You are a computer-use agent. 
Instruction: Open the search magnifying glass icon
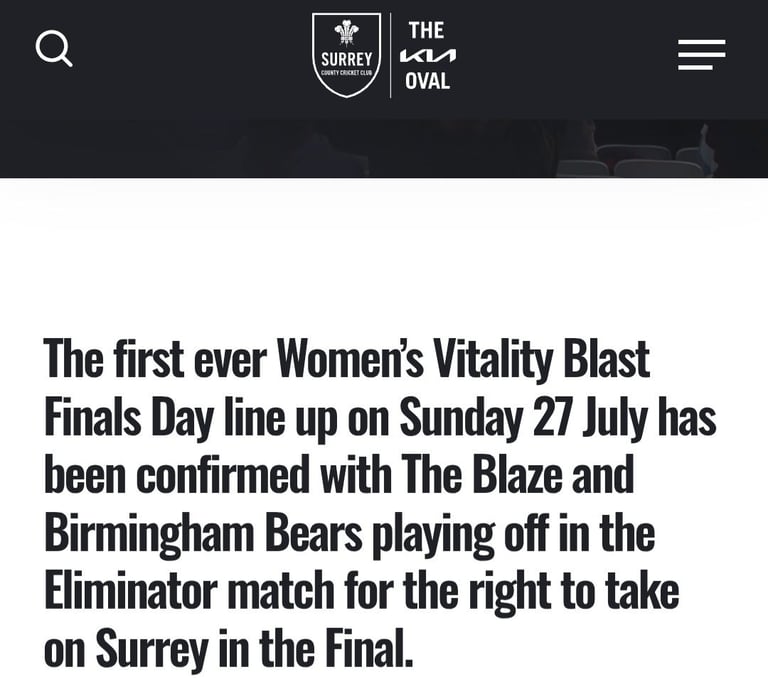[54, 48]
